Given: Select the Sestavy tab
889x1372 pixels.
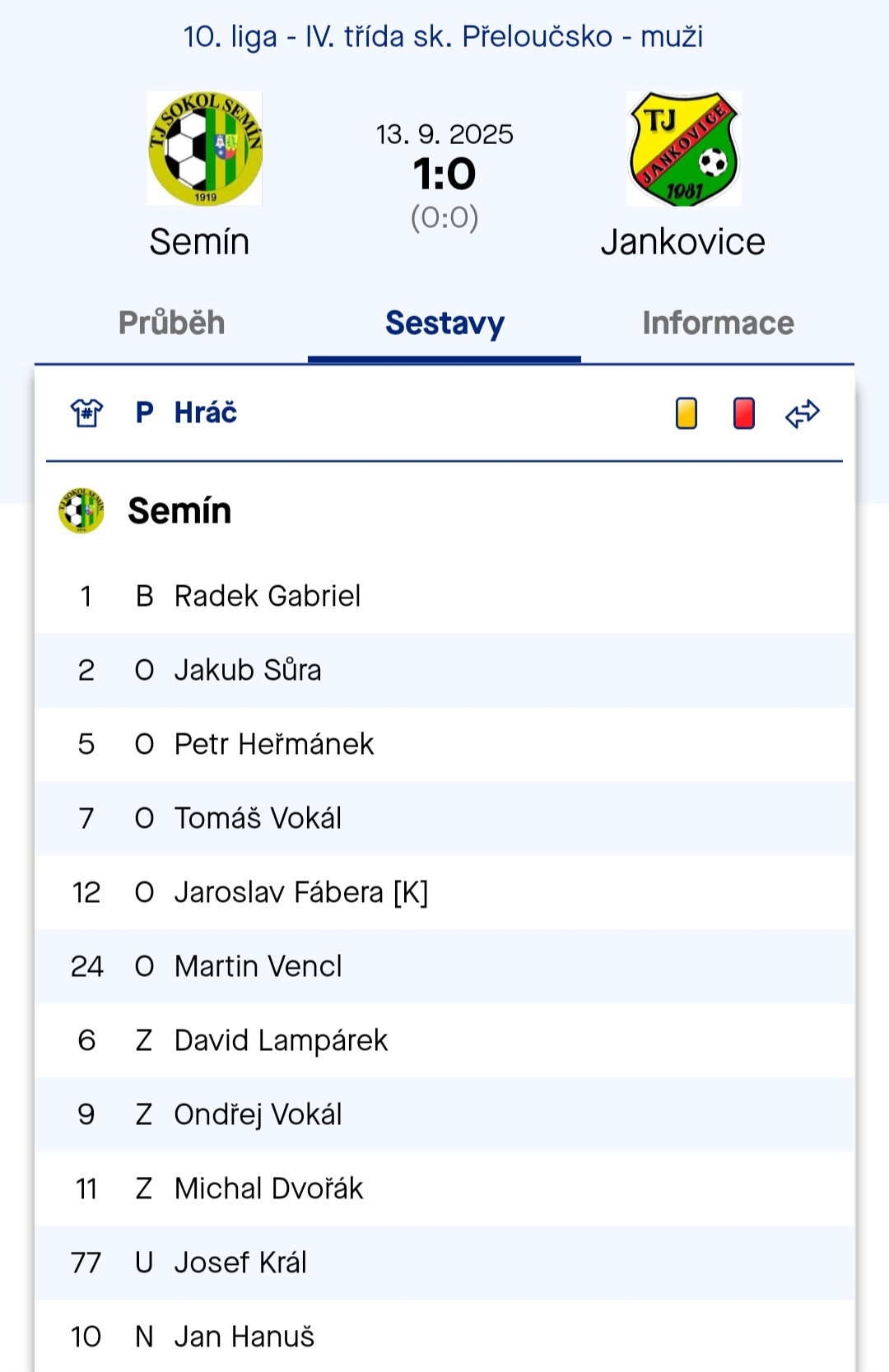Looking at the screenshot, I should (444, 323).
